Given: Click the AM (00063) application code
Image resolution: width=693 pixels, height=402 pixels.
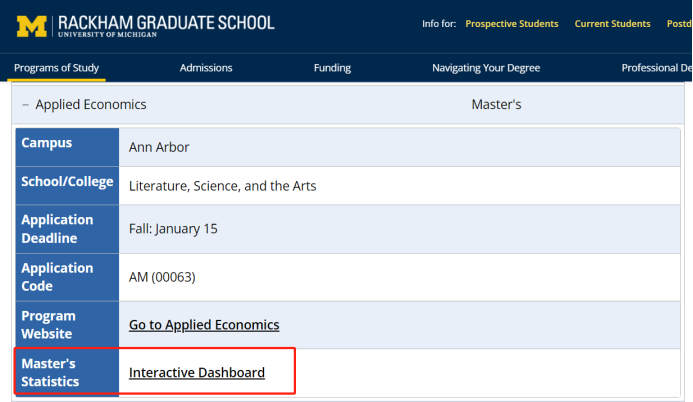Looking at the screenshot, I should 162,277.
